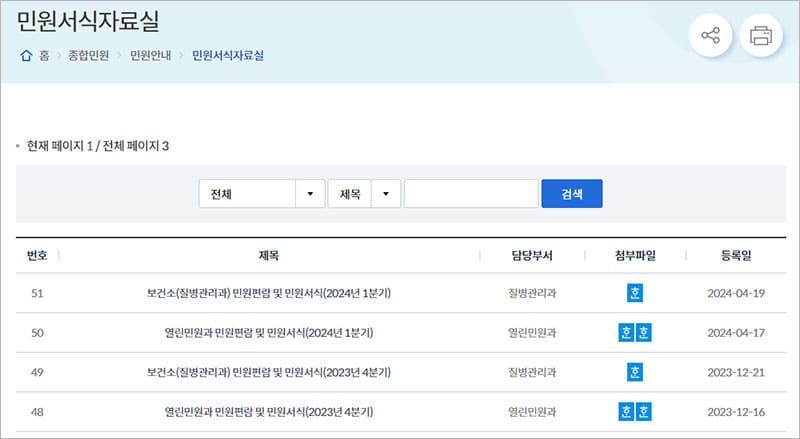Viewport: 800px width, 439px height.
Task: Download first HWP attachment for post 48
Action: [x=625, y=411]
